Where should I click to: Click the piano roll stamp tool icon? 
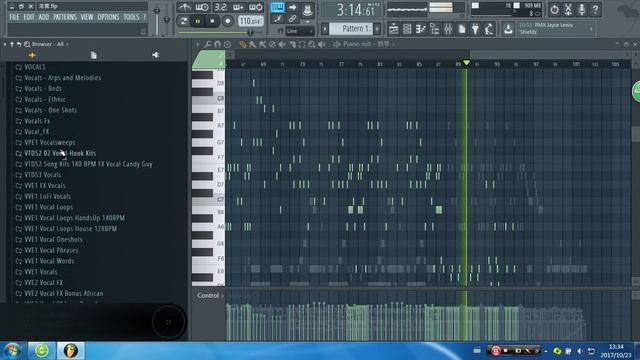(x=227, y=44)
